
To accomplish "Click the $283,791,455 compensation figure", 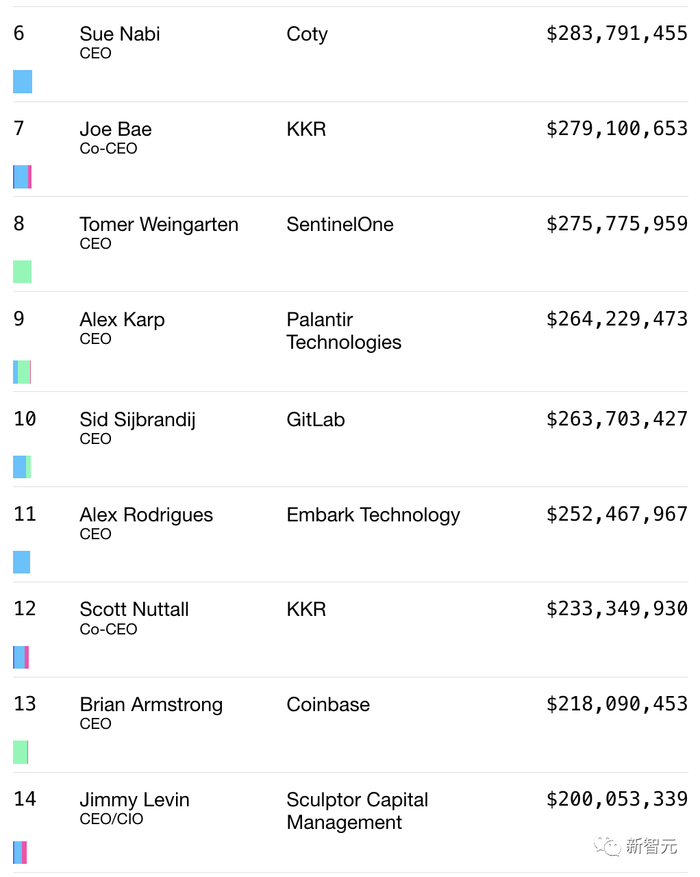I will pos(616,34).
